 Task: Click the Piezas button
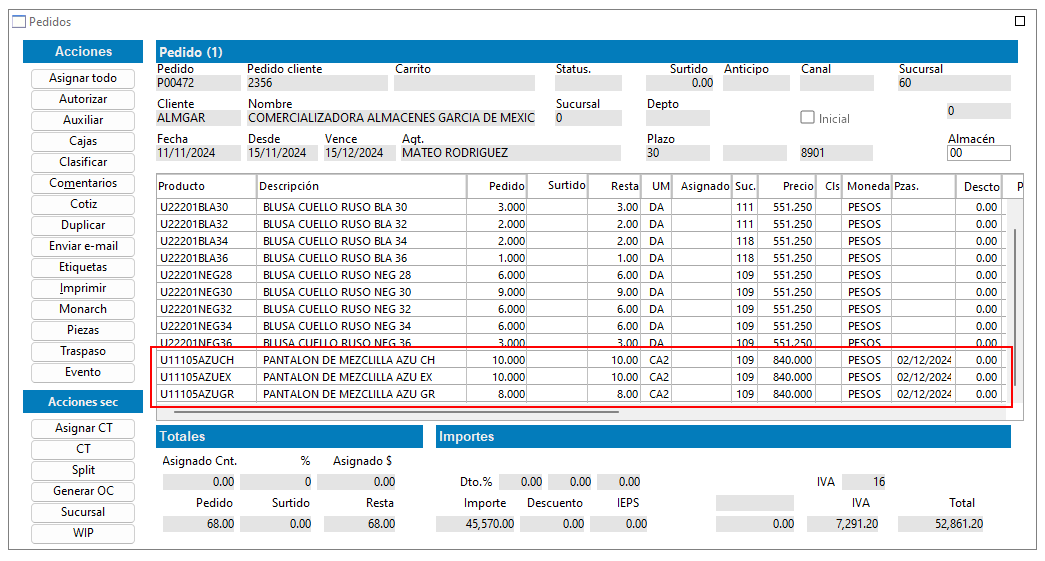(x=83, y=330)
